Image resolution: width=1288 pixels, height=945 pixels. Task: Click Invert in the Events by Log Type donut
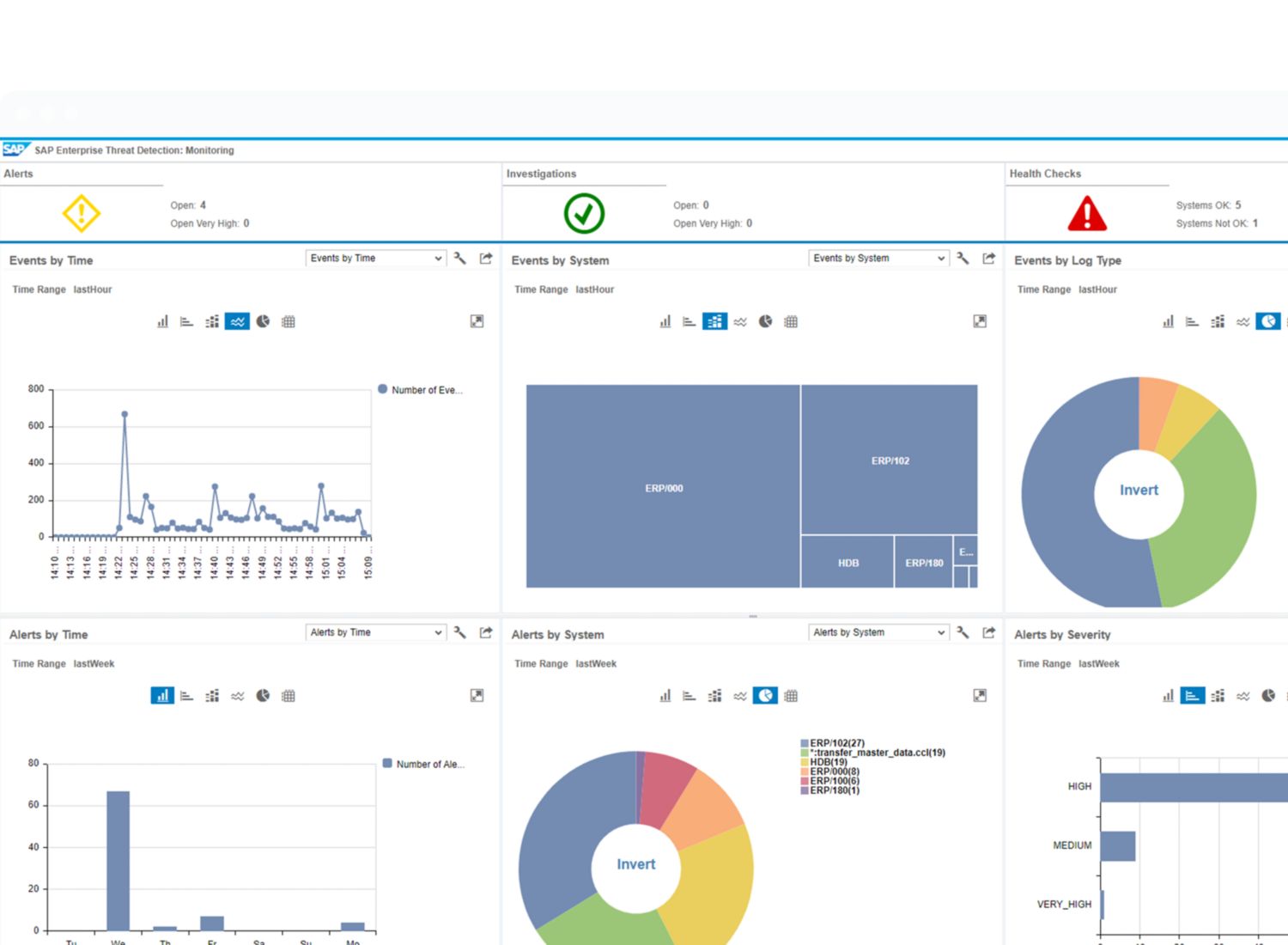point(1139,491)
